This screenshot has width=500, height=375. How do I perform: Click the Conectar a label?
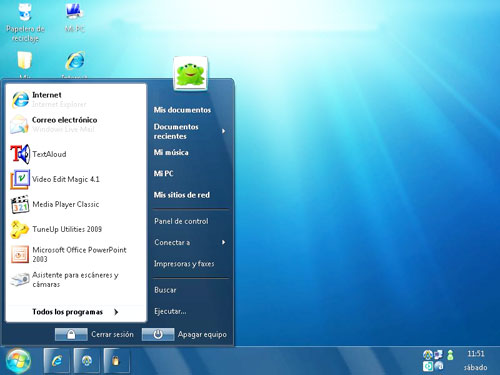172,242
